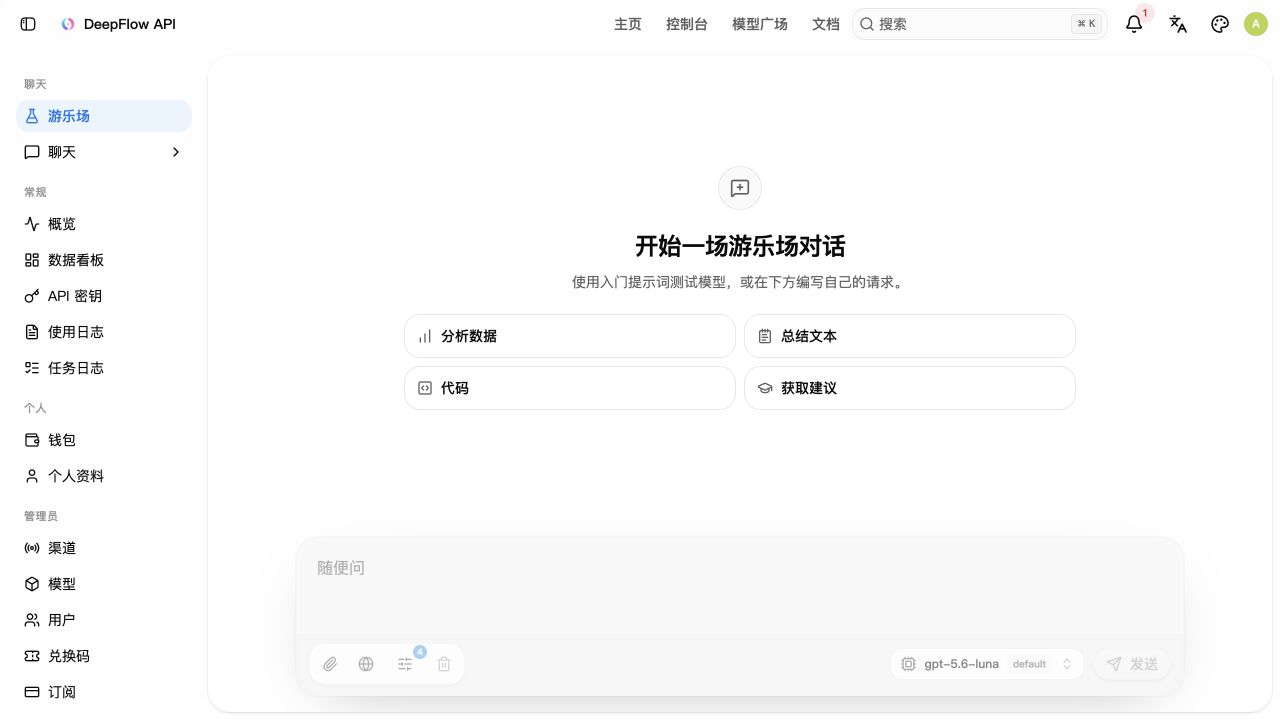Open the notifications bell
This screenshot has height=720, width=1280.
click(1134, 24)
